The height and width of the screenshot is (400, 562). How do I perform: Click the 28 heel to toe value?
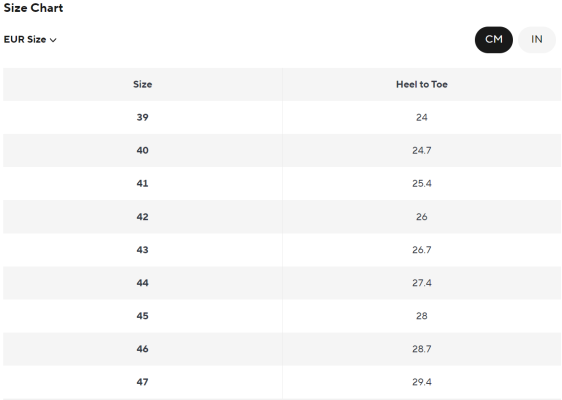pos(422,316)
